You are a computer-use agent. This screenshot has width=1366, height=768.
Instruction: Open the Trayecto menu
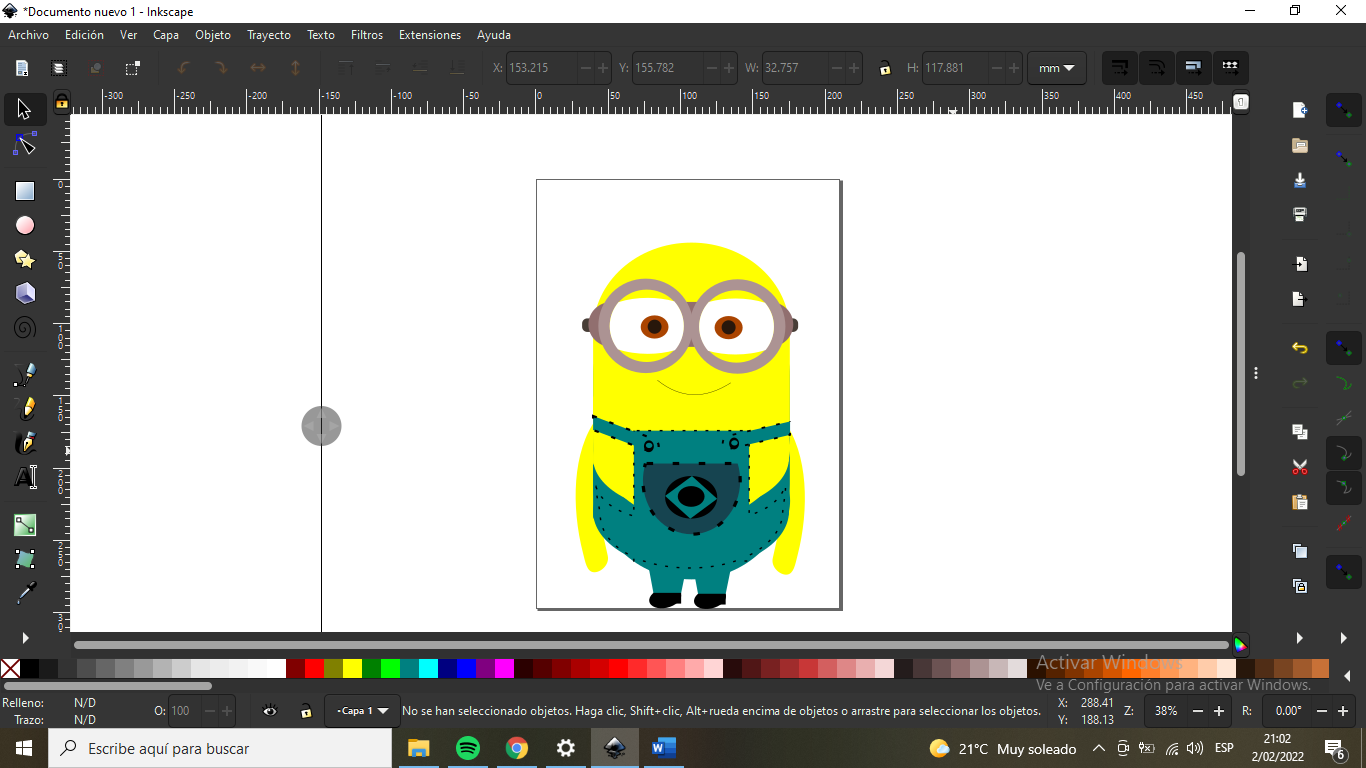(269, 35)
